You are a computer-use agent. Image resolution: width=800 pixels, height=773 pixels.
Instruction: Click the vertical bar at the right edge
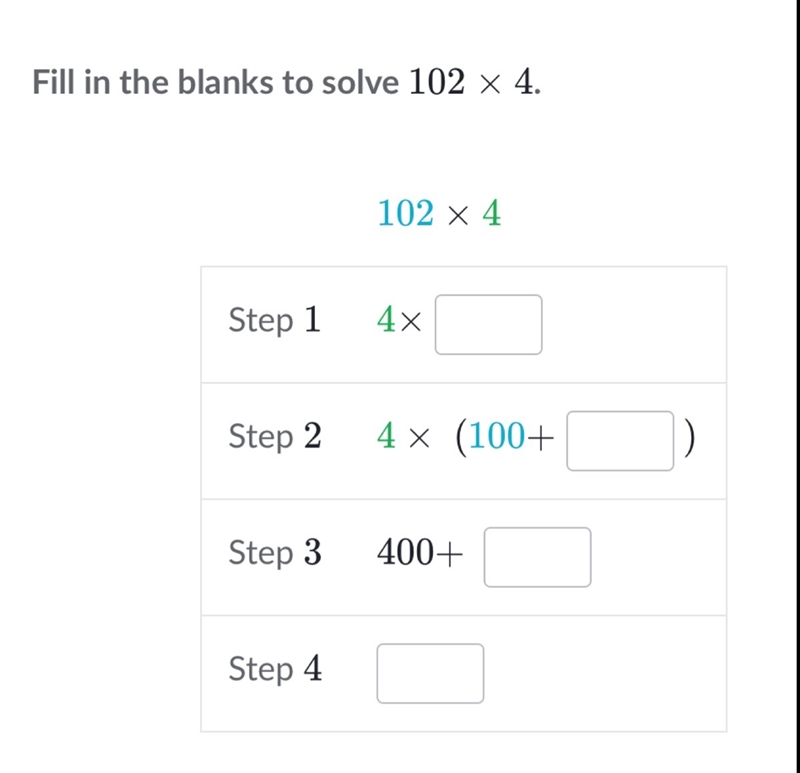point(797,386)
